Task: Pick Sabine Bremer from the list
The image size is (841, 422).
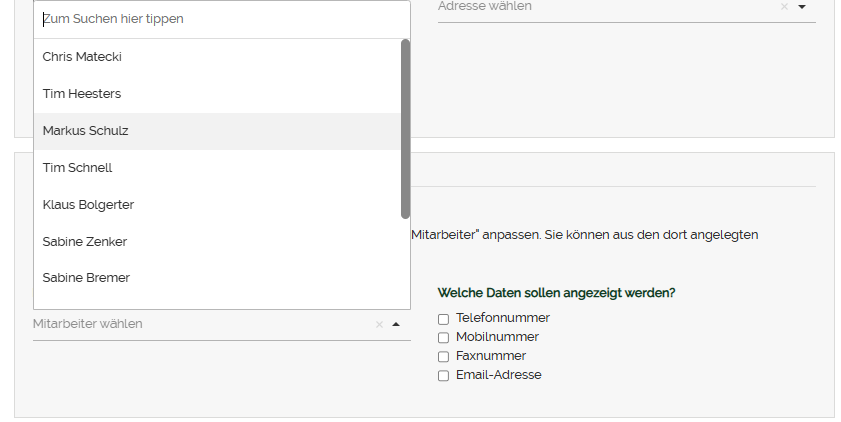Action: [x=86, y=278]
